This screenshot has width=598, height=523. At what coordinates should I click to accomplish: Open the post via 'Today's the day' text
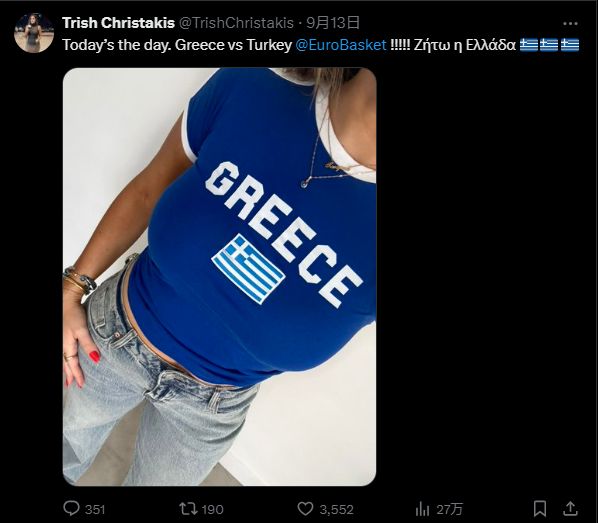point(117,45)
